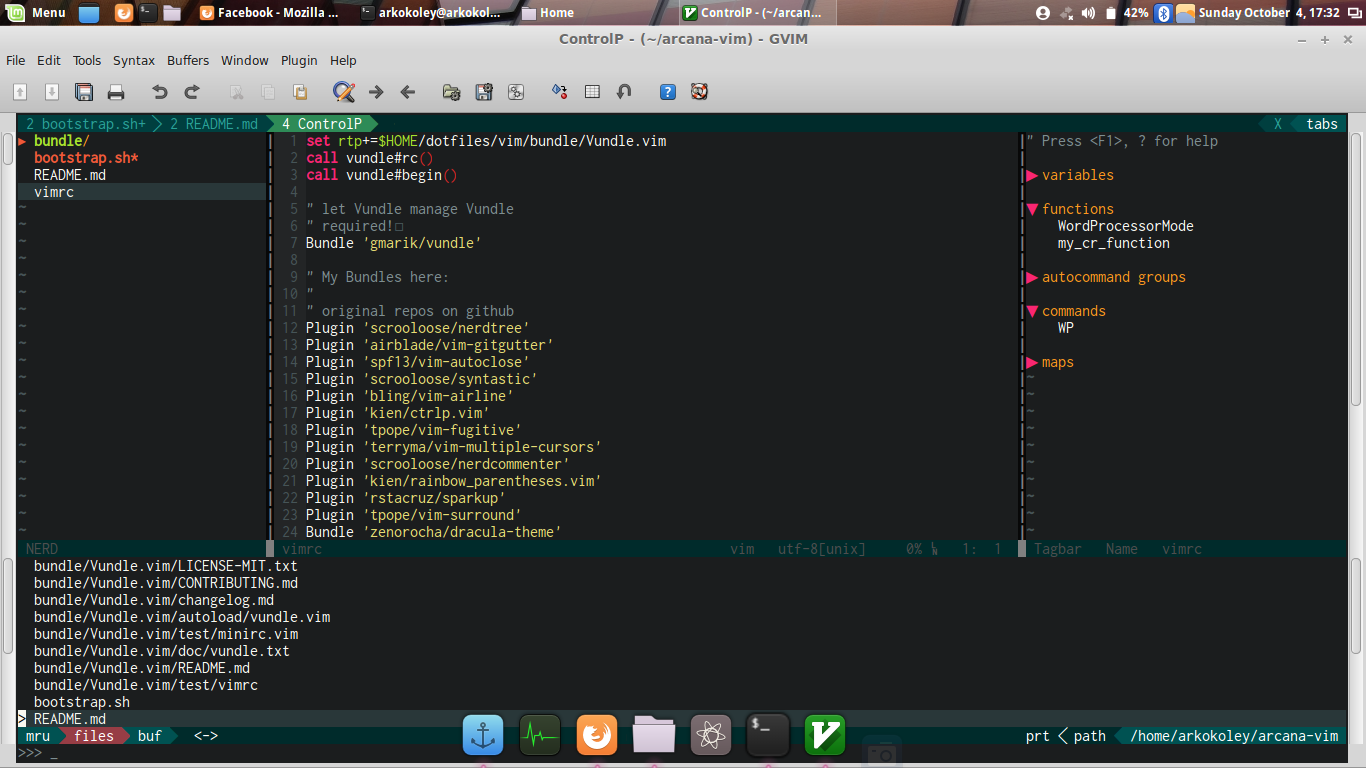Click the Undo toolbar icon

(160, 92)
